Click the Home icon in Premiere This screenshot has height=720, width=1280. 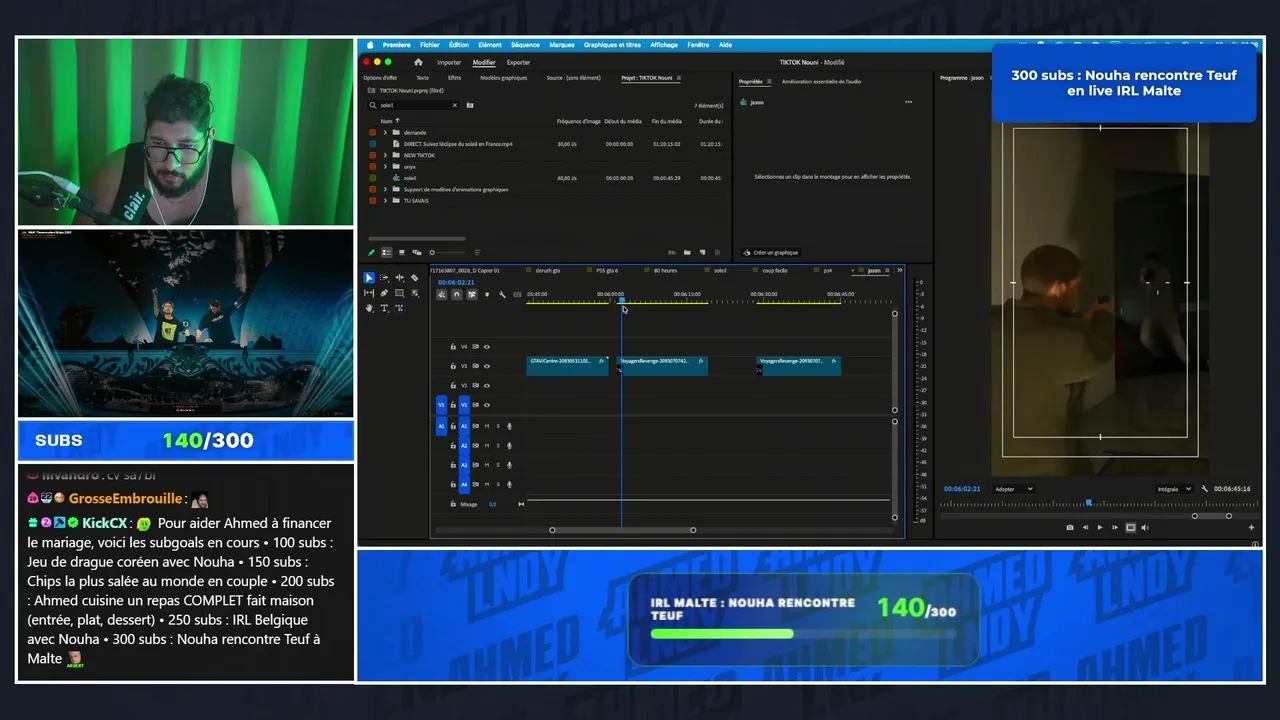416,62
